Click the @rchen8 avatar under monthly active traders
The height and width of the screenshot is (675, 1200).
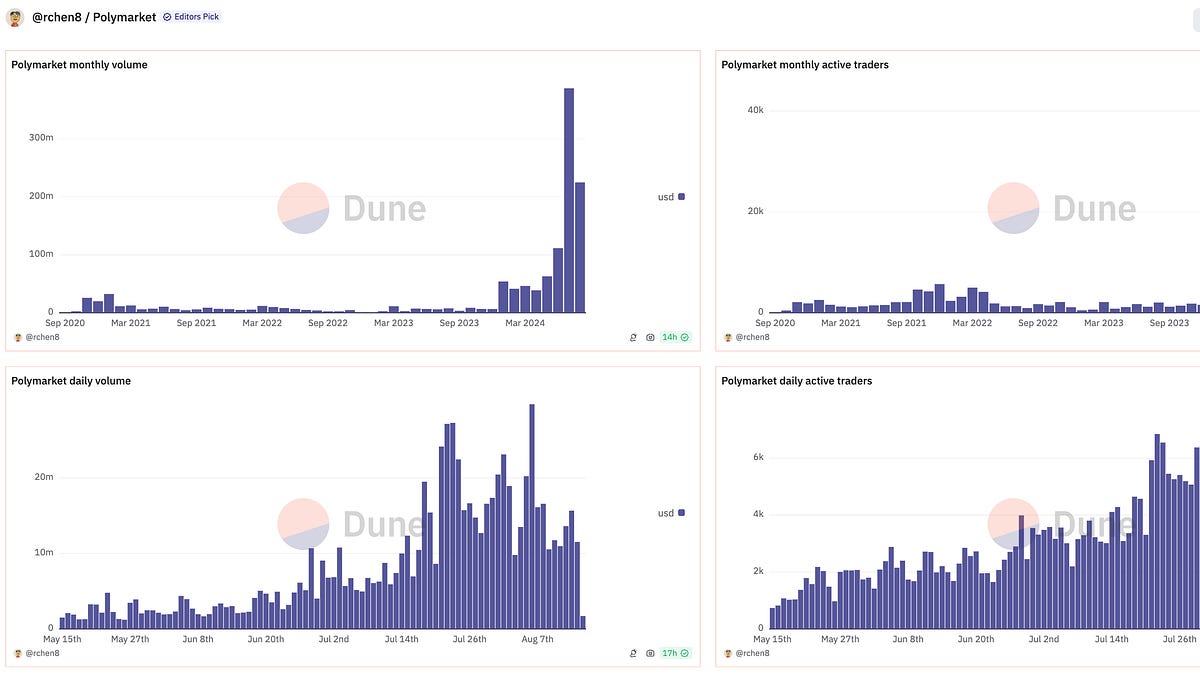[726, 337]
